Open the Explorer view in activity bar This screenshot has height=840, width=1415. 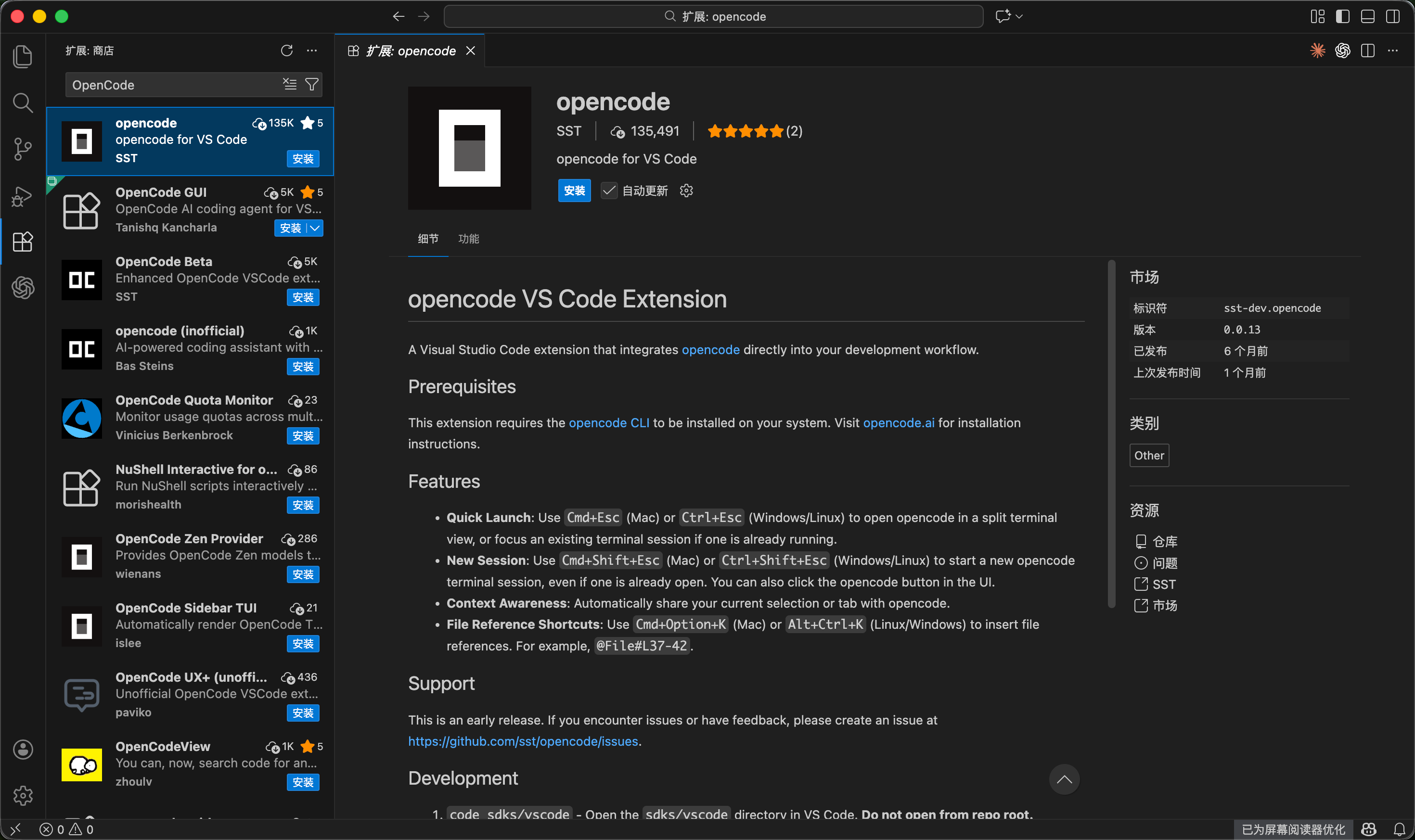point(23,57)
